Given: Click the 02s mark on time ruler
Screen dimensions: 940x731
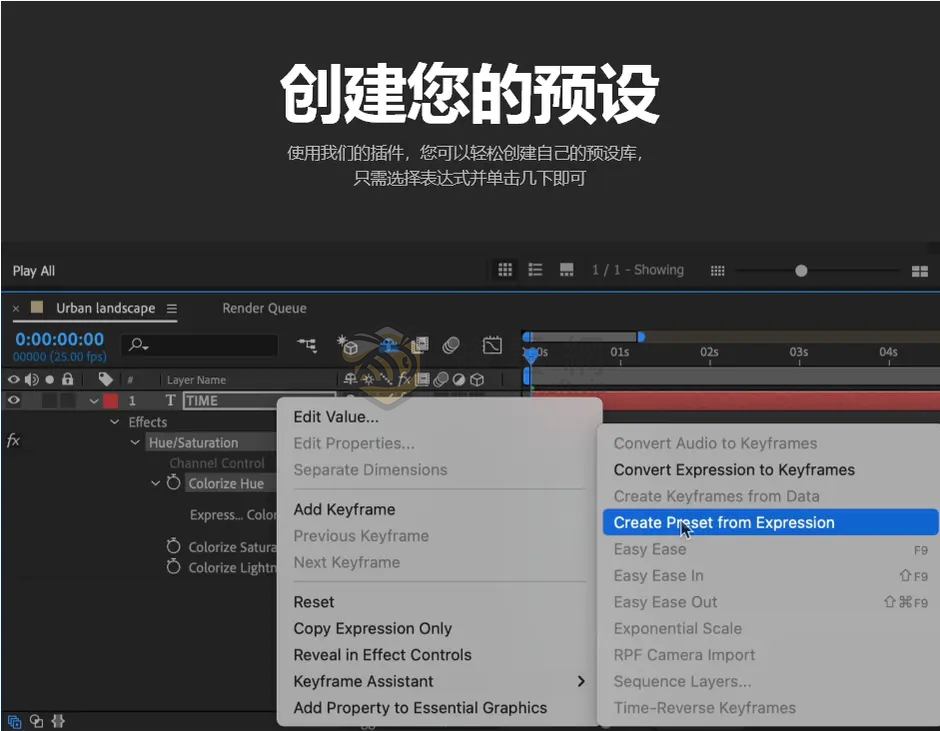Looking at the screenshot, I should coord(709,352).
